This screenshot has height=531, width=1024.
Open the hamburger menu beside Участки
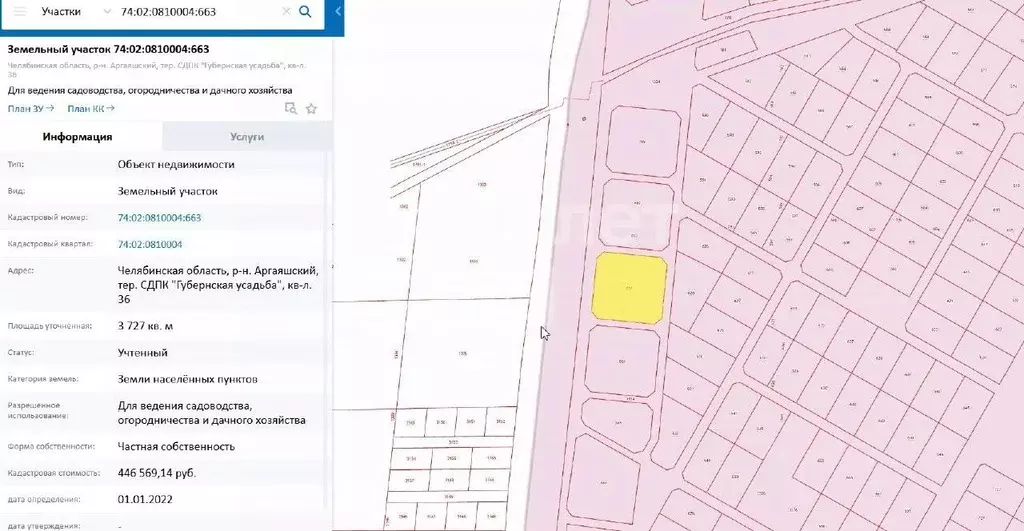pyautogui.click(x=20, y=12)
